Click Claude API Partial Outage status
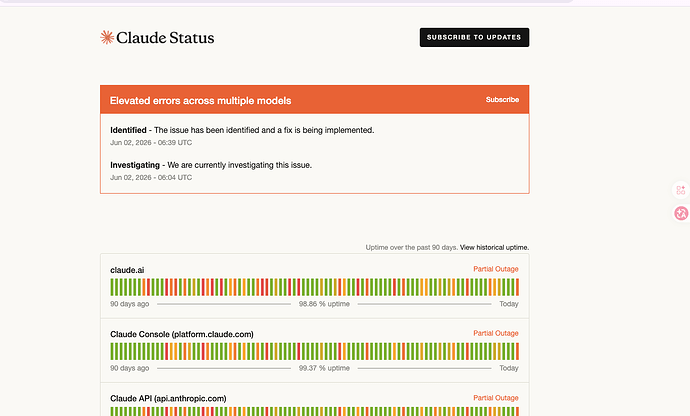The width and height of the screenshot is (690, 416). click(496, 398)
